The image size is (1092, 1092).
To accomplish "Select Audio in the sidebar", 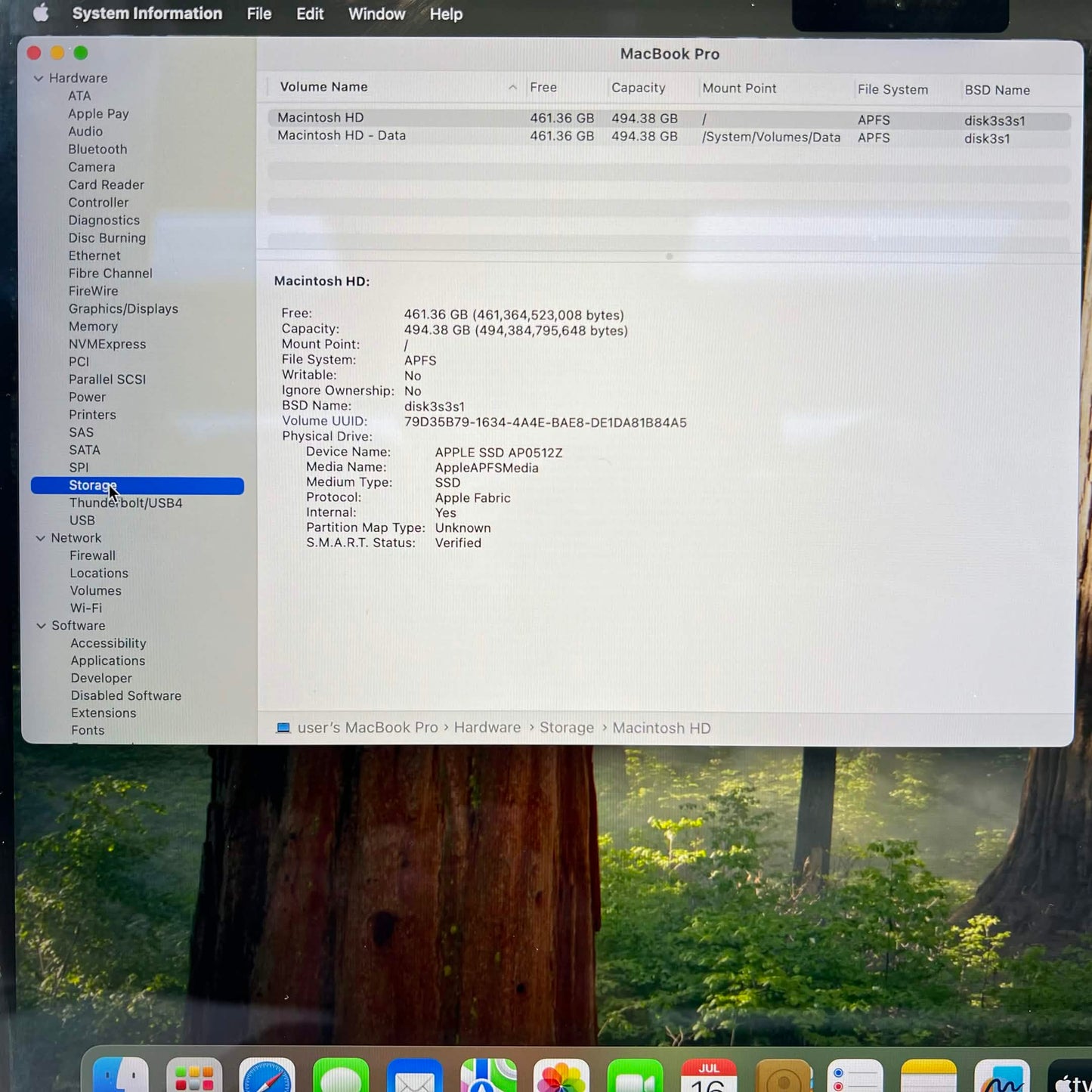I will click(x=85, y=131).
